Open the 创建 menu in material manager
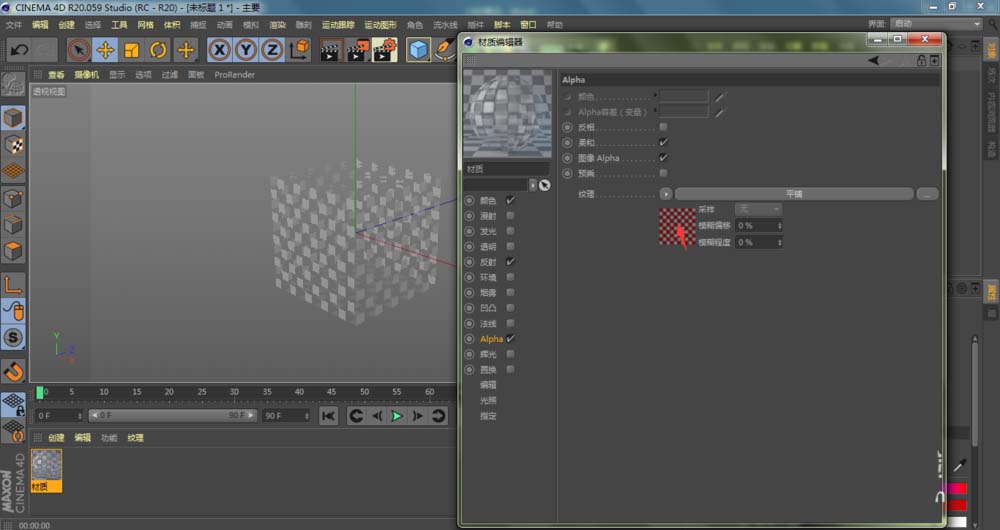The width and height of the screenshot is (1000, 530). (56, 438)
